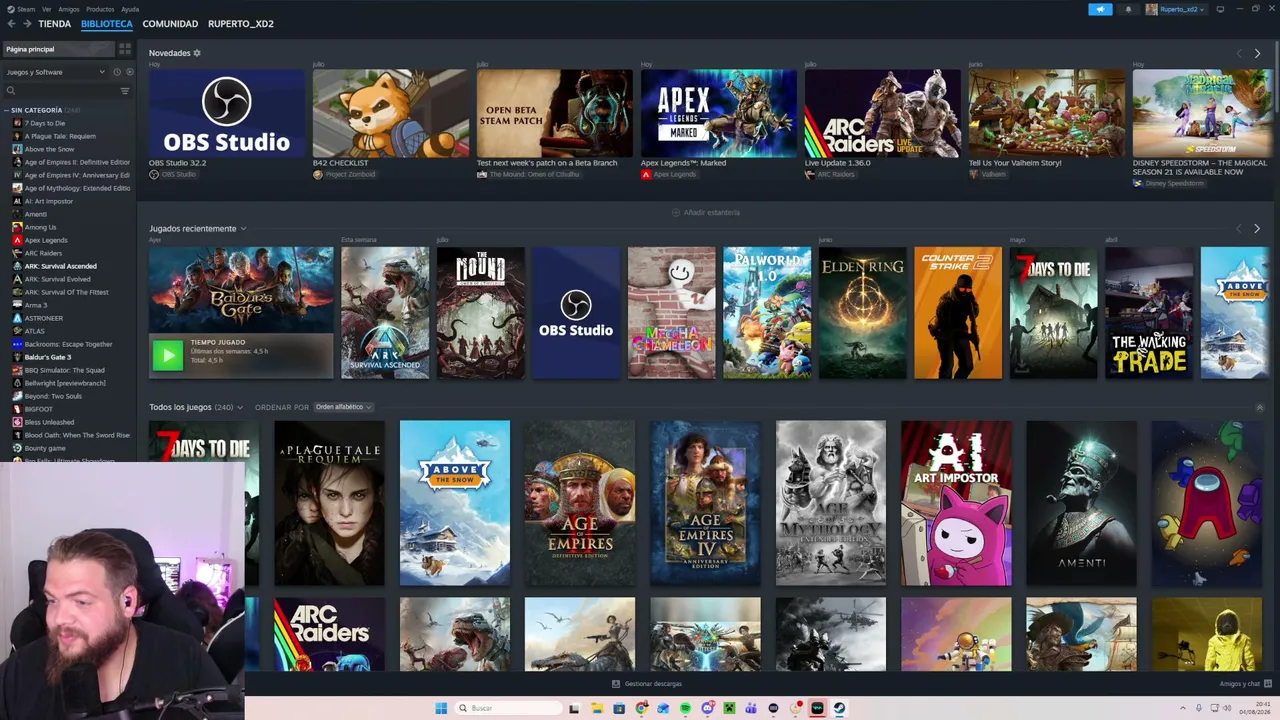Open AI Art Impostor game cover

956,503
